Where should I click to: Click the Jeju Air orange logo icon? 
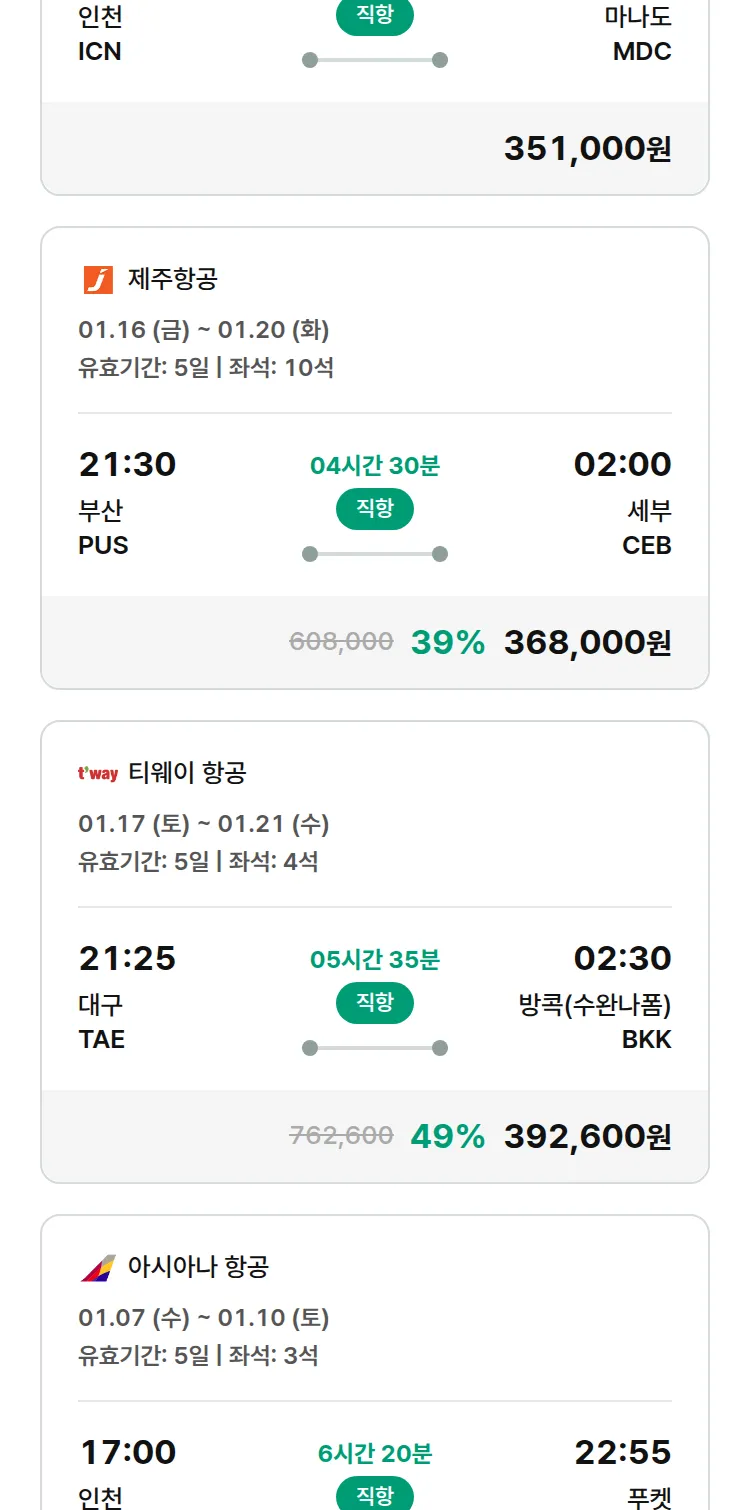[x=98, y=280]
